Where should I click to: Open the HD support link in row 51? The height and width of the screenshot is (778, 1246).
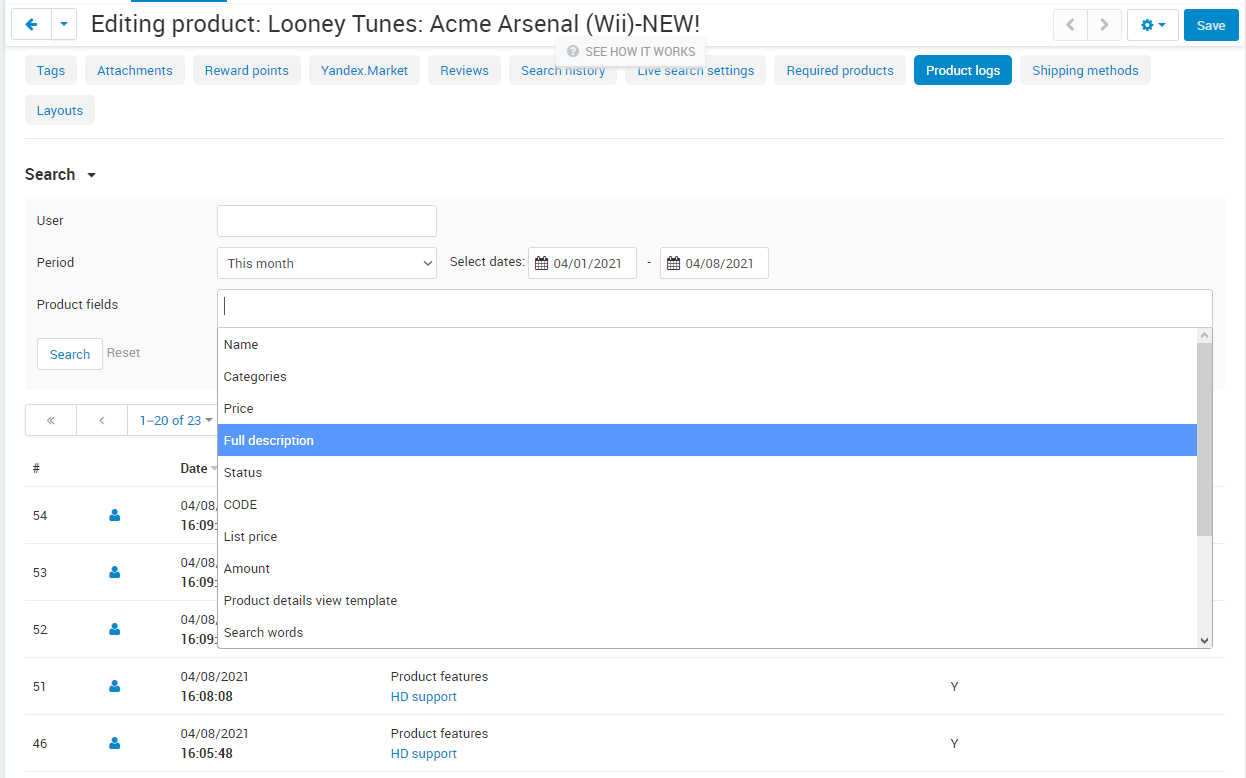pos(424,697)
